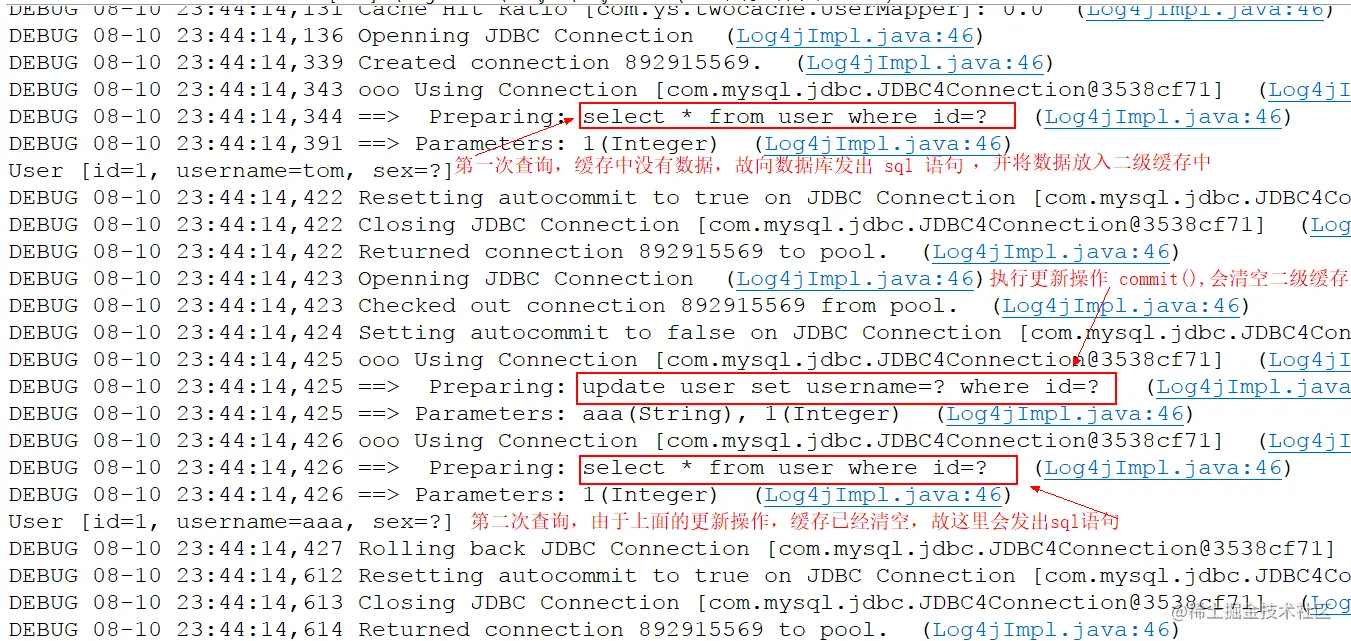This screenshot has width=1351, height=641.
Task: Click the first red-boxed select * from user statement
Action: tap(797, 116)
